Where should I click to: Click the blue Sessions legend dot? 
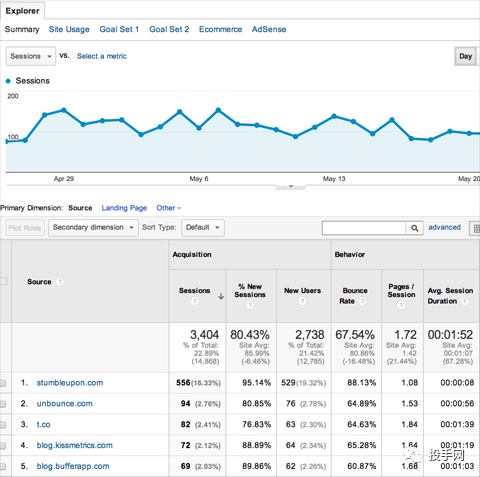coord(8,81)
